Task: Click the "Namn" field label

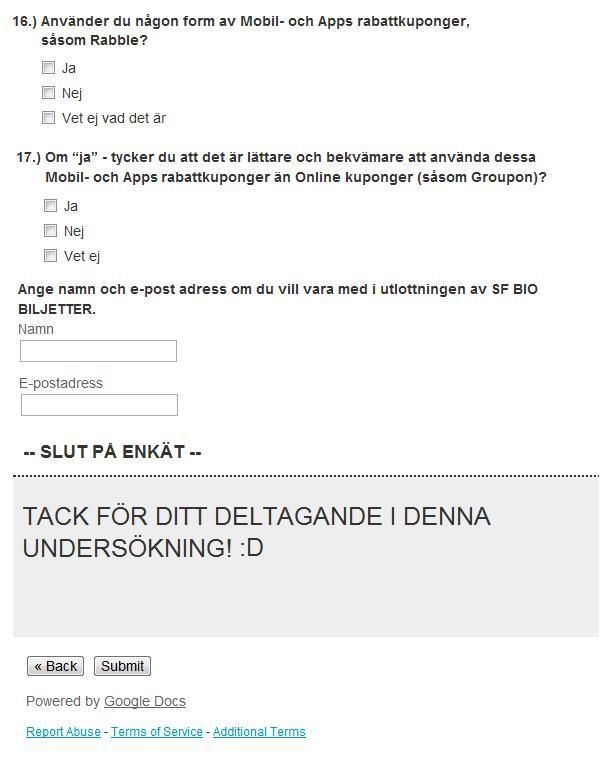Action: point(36,329)
